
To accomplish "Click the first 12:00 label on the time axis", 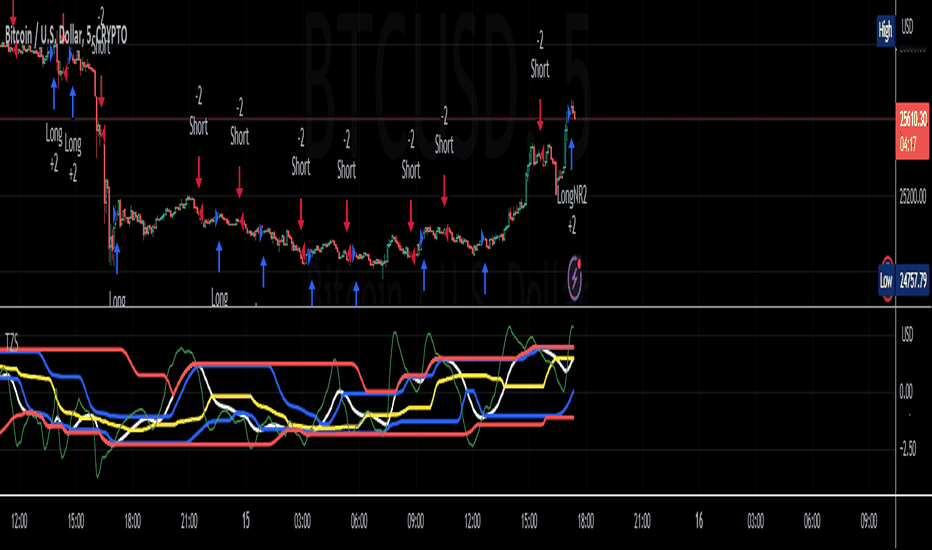I will pos(19,521).
